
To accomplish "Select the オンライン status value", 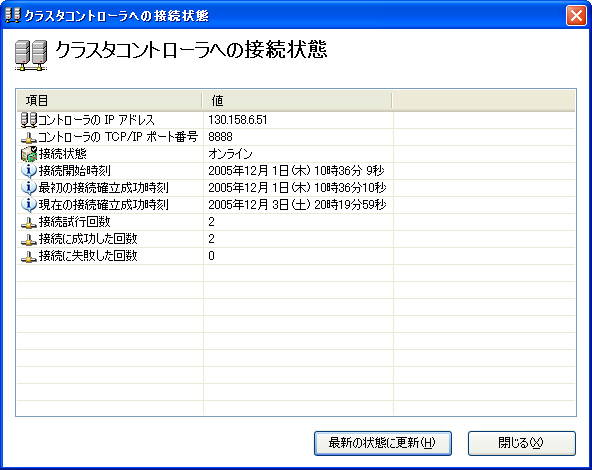I will click(x=230, y=154).
